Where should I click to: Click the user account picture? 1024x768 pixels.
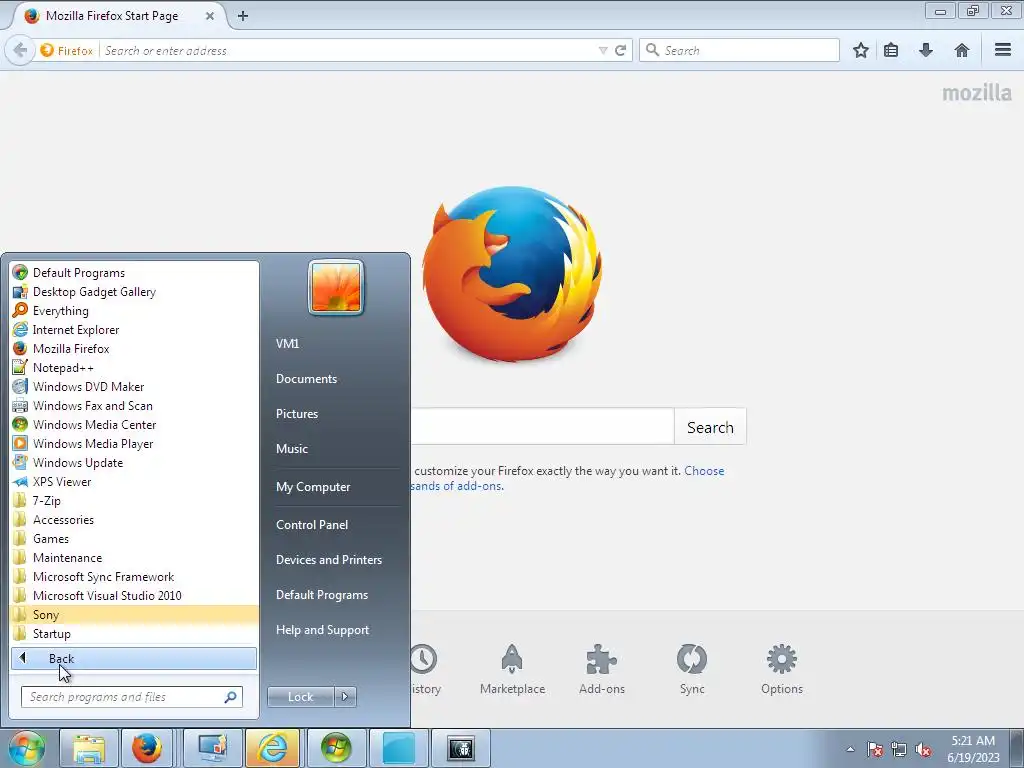pyautogui.click(x=336, y=287)
